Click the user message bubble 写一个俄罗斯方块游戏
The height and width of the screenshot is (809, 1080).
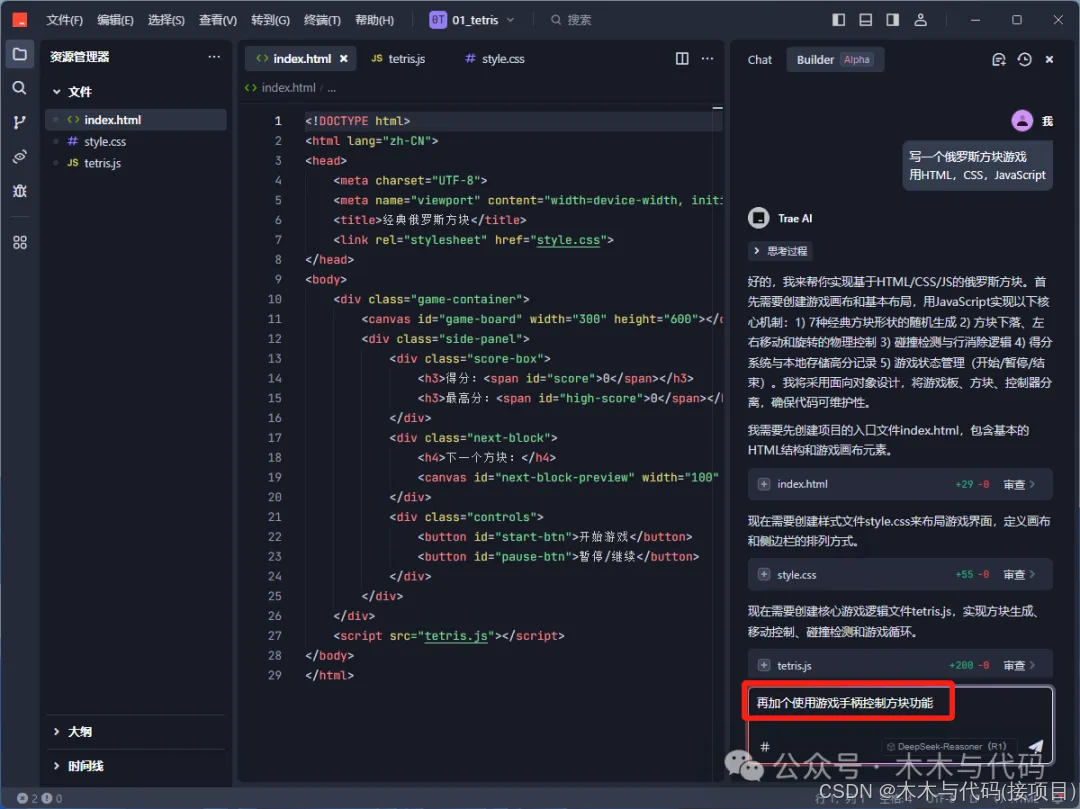coord(977,166)
